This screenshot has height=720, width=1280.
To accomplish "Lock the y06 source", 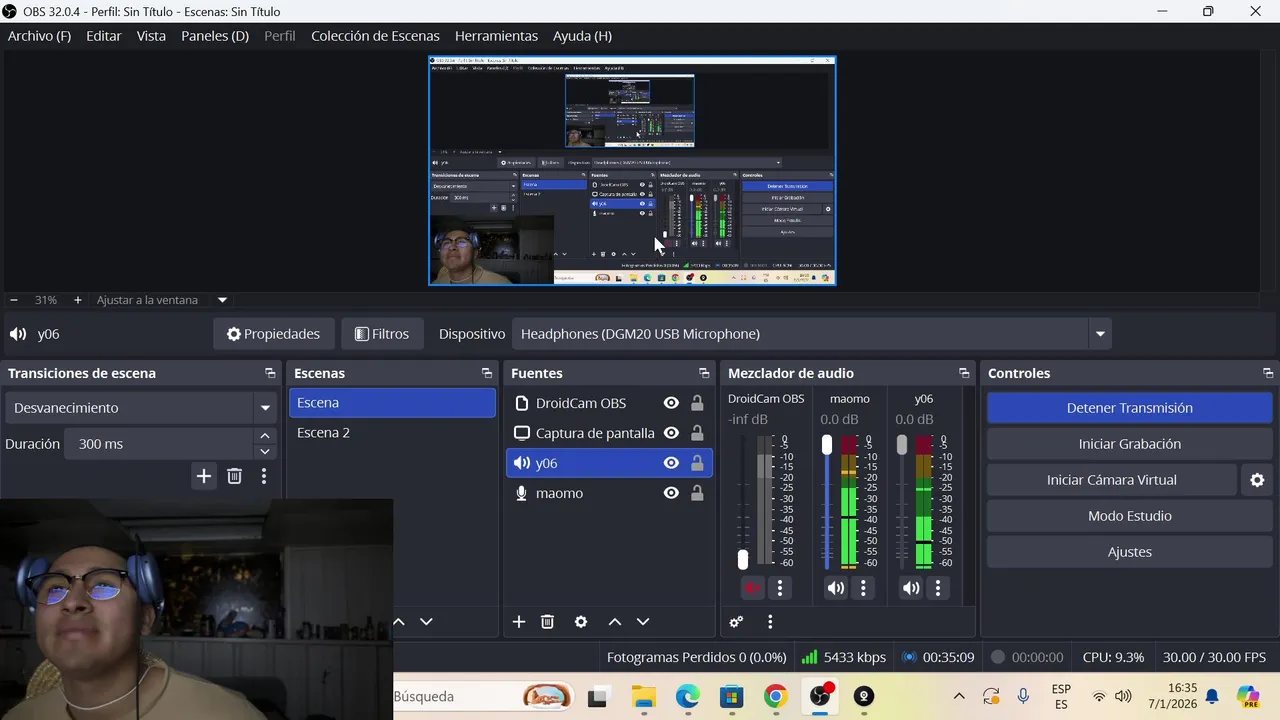I will 697,463.
